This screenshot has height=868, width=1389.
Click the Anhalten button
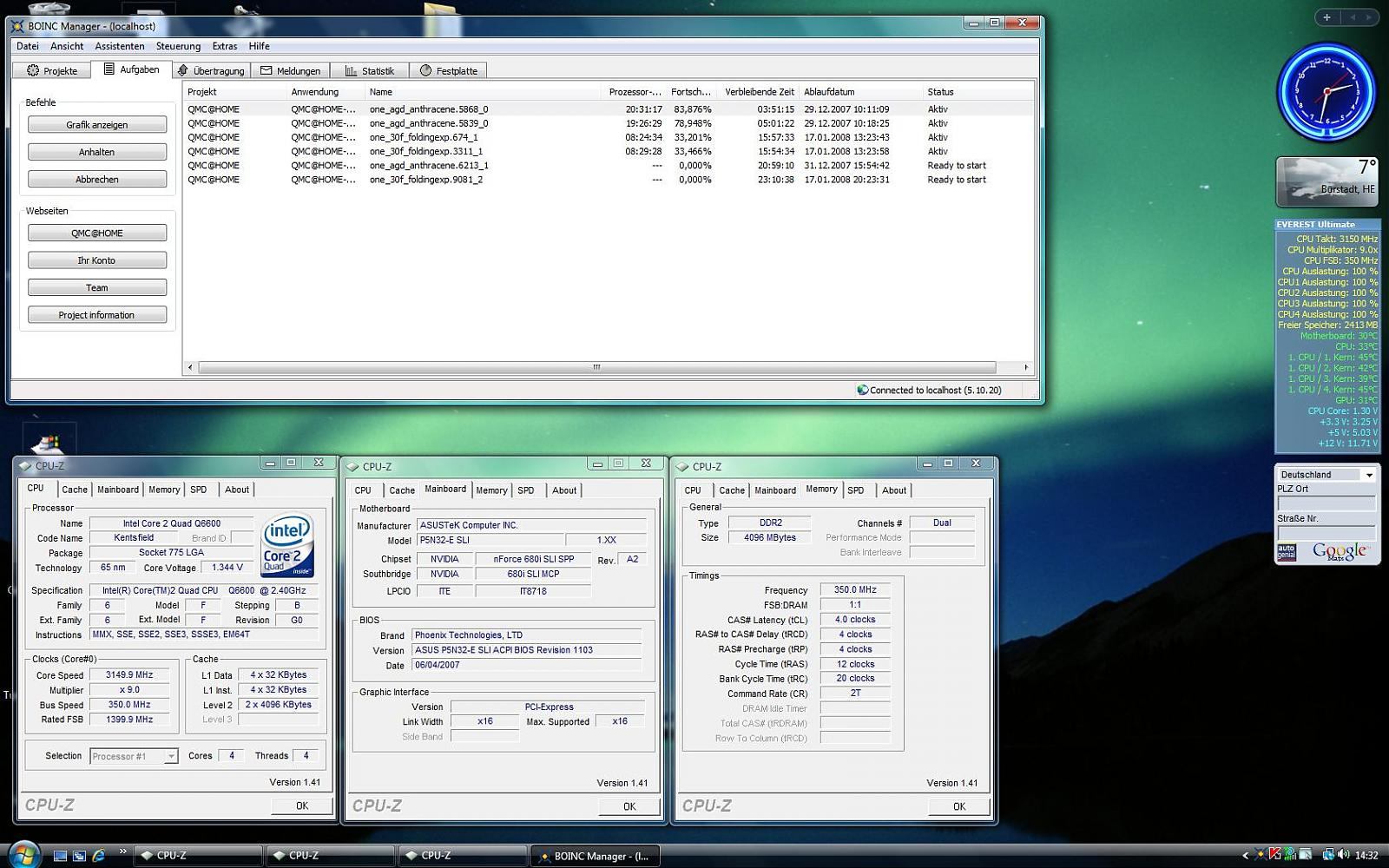point(97,152)
